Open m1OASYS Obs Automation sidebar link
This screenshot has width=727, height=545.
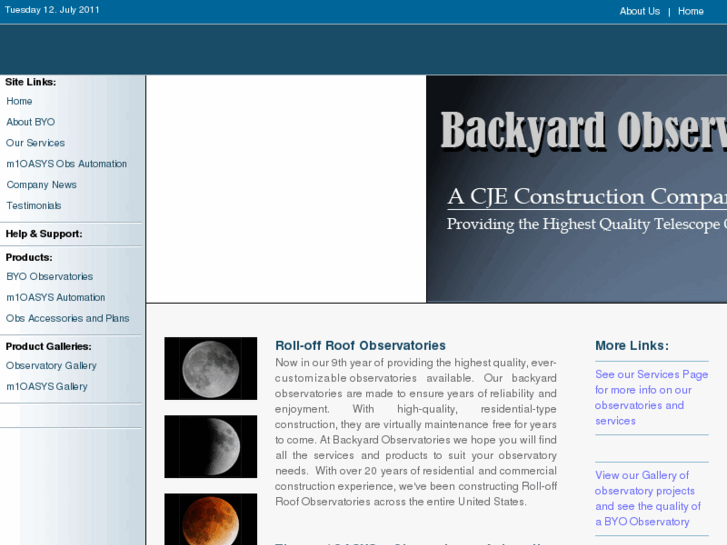[66, 164]
